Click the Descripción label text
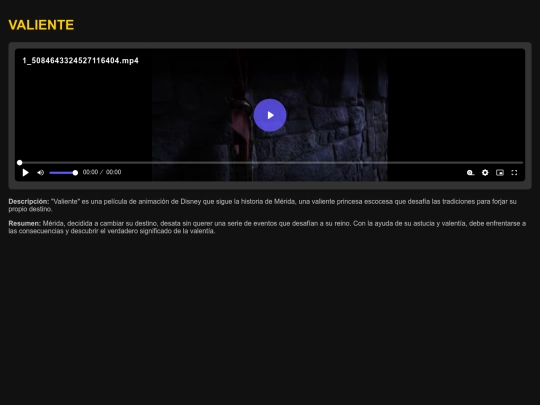The height and width of the screenshot is (405, 540). [x=29, y=201]
